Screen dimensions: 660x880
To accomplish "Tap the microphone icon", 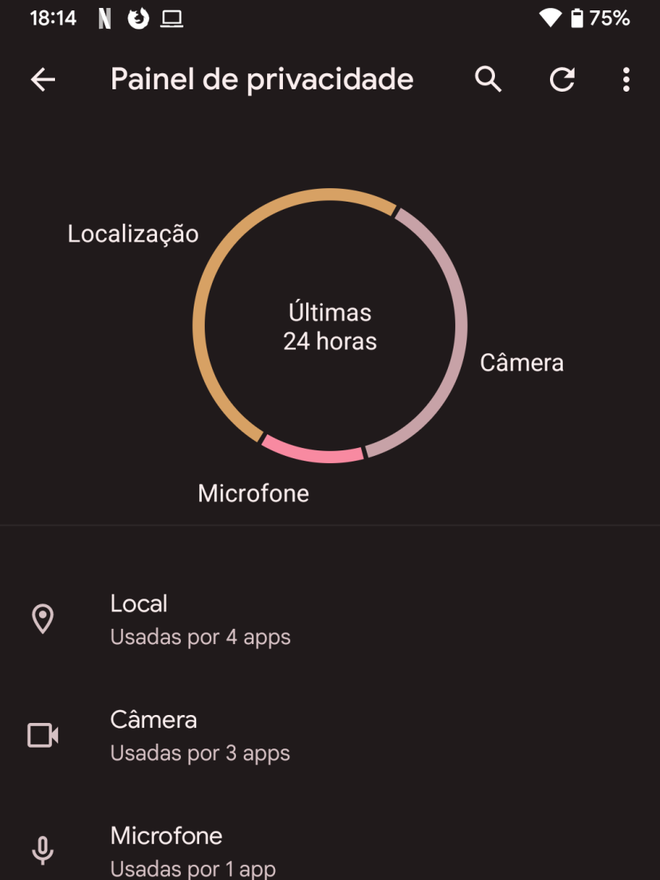I will [43, 851].
